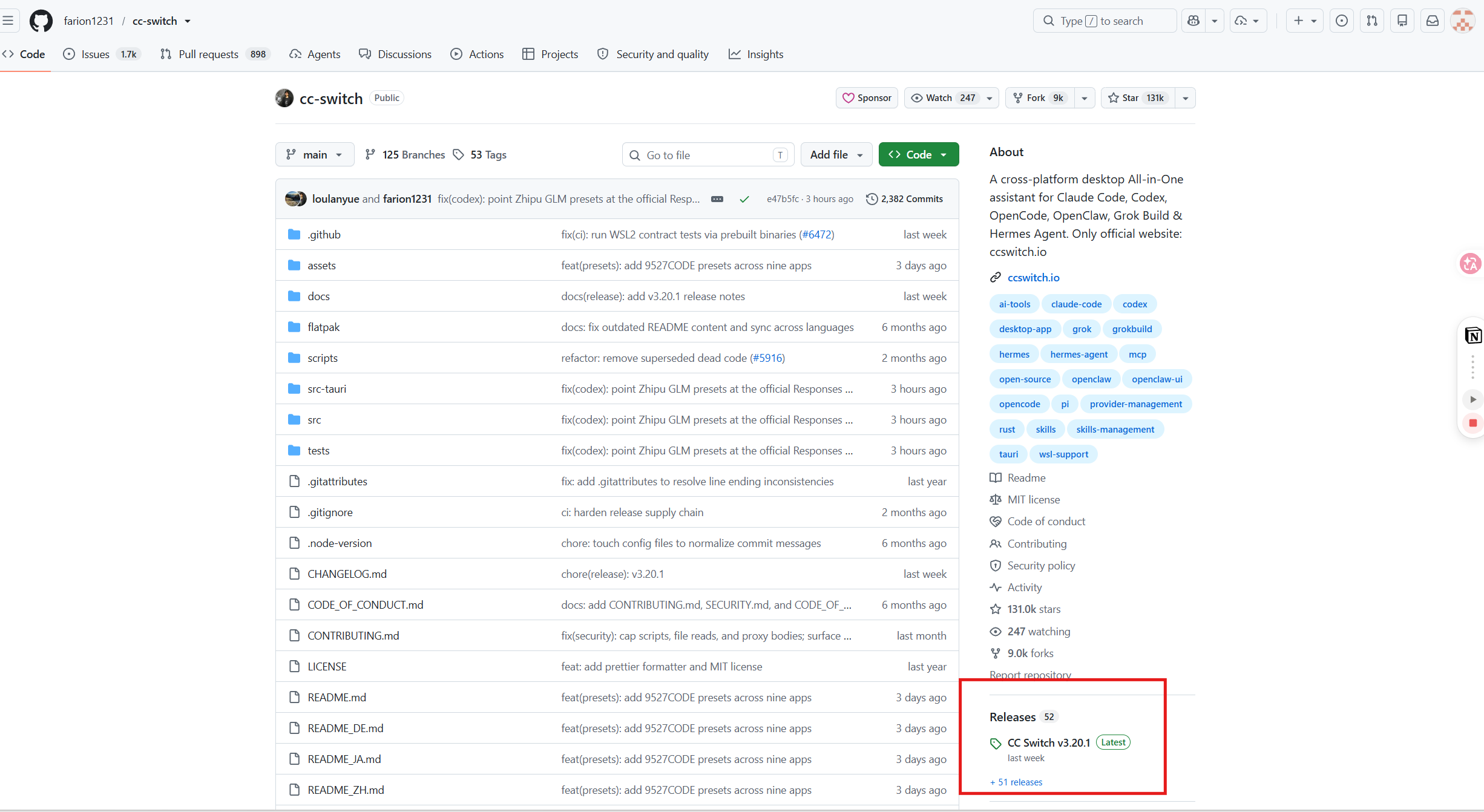
Task: Open the repositories icon in top header
Action: click(1402, 21)
